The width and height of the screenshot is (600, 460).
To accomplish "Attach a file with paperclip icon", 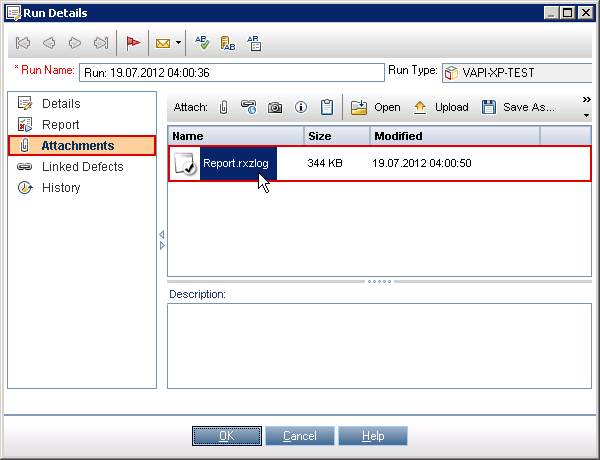I will [x=223, y=108].
